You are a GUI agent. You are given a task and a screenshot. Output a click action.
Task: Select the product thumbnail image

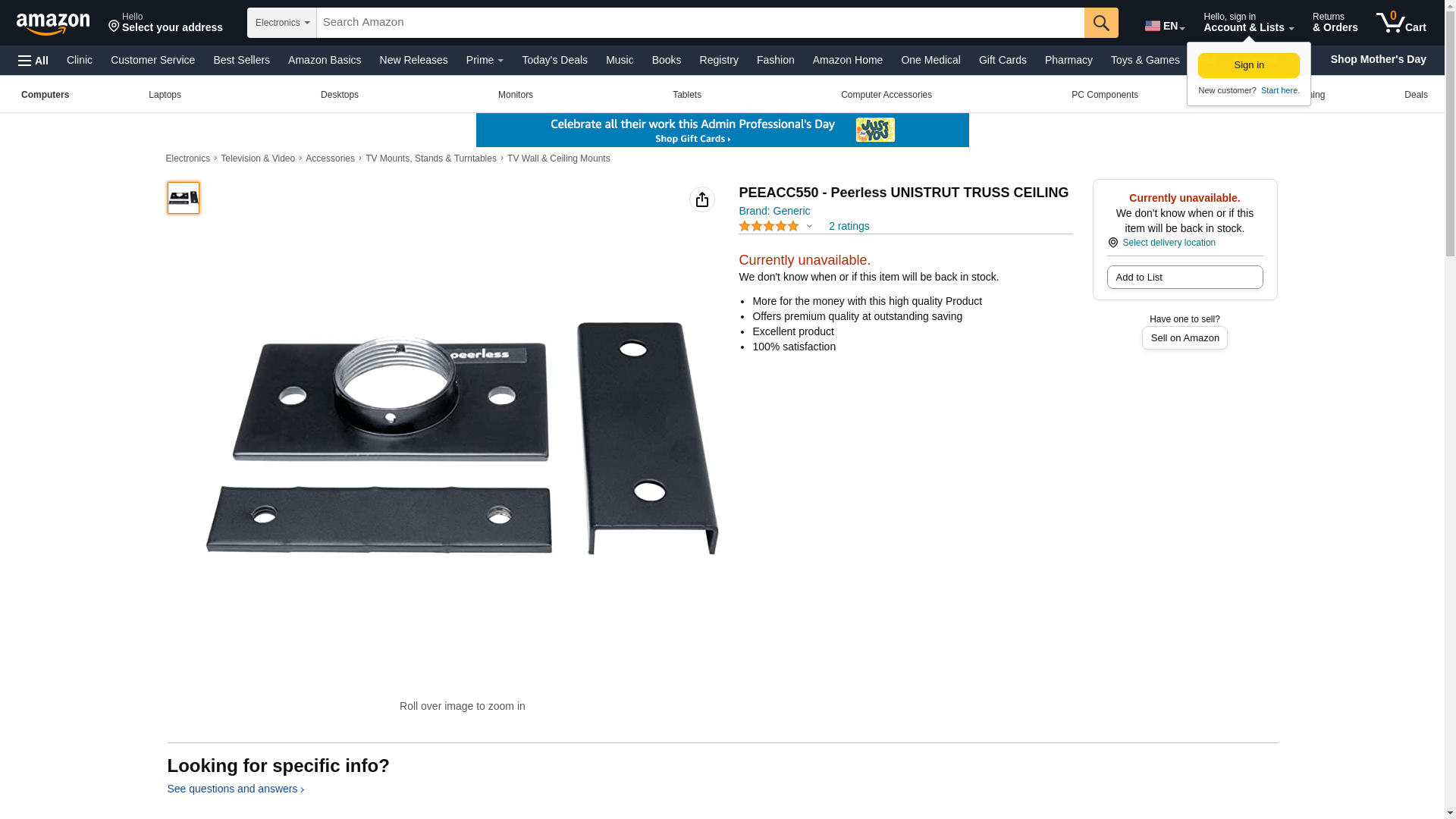(x=184, y=198)
